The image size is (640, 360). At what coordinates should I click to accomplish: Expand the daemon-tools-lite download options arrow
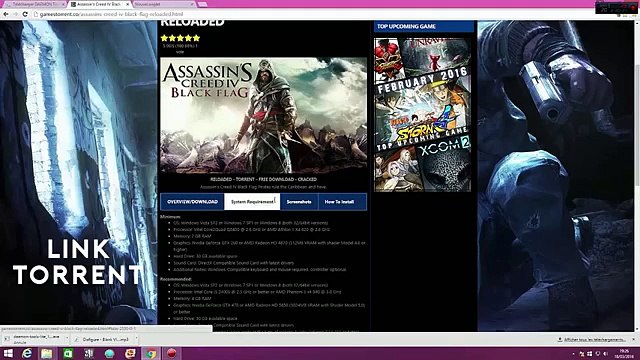click(67, 339)
